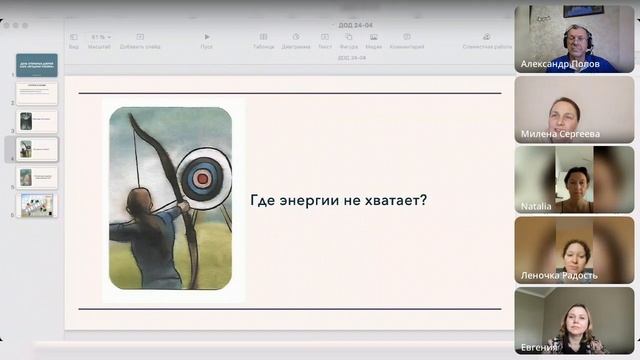The height and width of the screenshot is (360, 640).
Task: Select Александр Попов video tile
Action: point(574,39)
